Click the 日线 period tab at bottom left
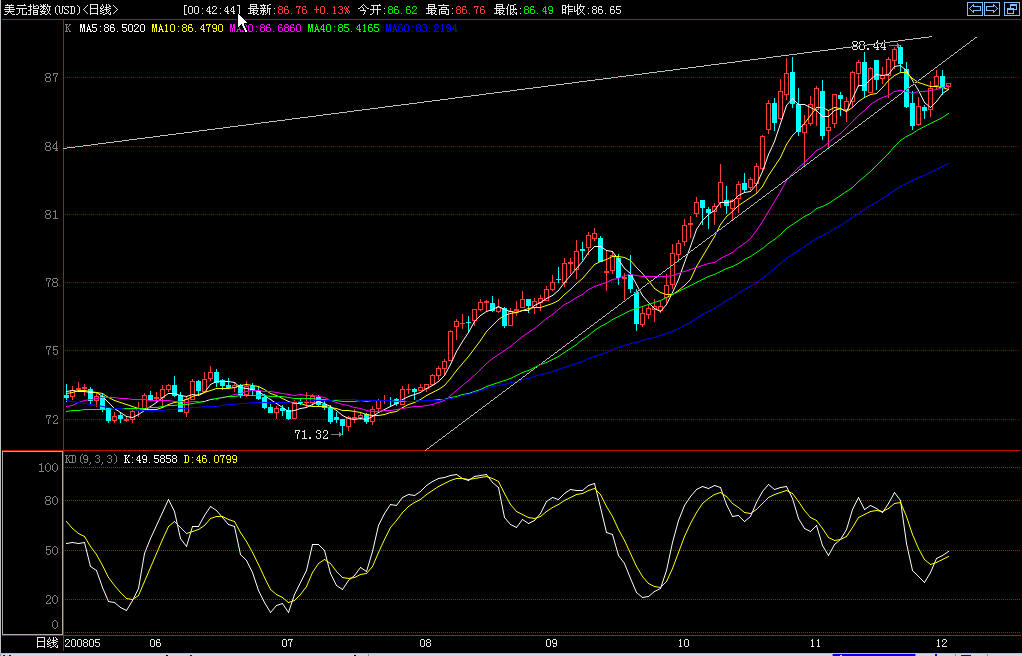The height and width of the screenshot is (656, 1022). tap(47, 642)
